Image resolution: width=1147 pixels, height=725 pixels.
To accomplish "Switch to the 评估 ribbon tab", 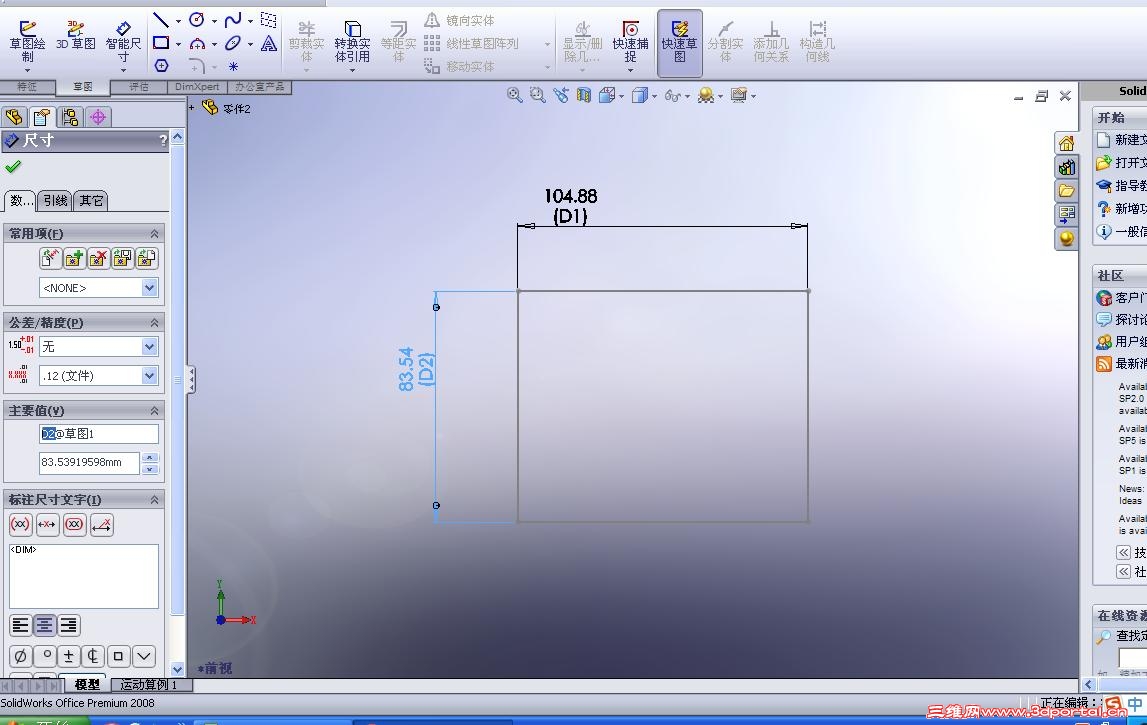I will [138, 86].
